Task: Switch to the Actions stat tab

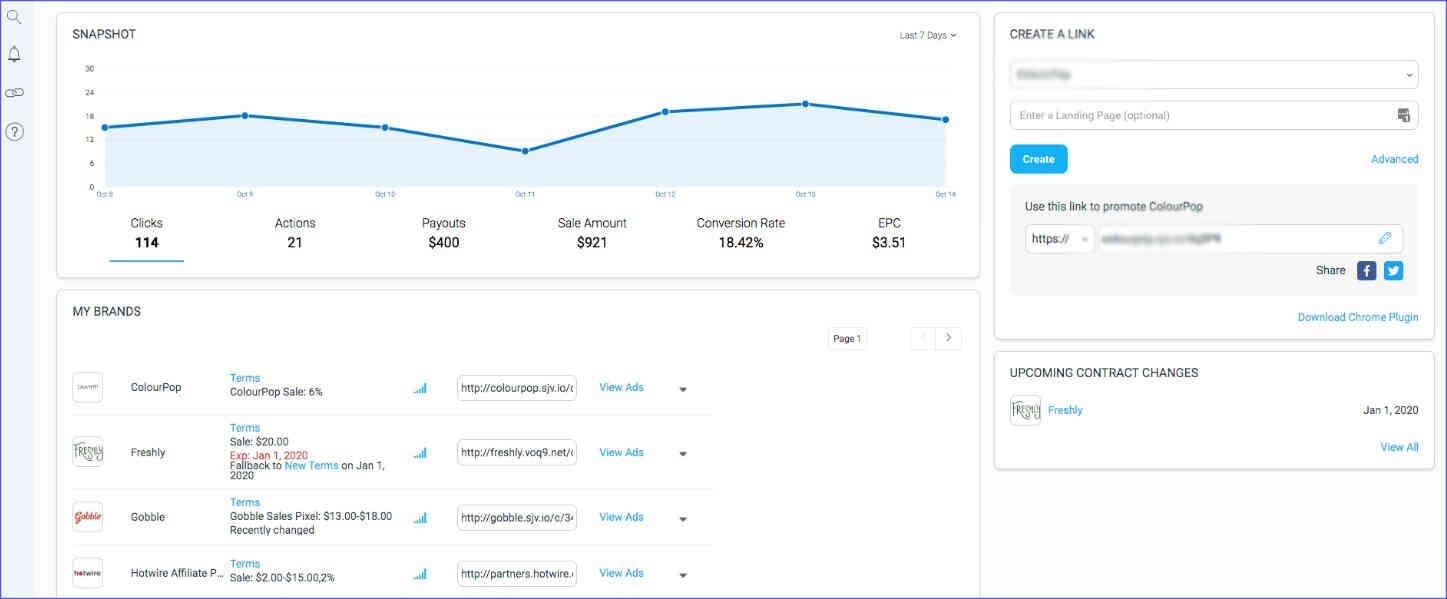Action: pyautogui.click(x=295, y=232)
